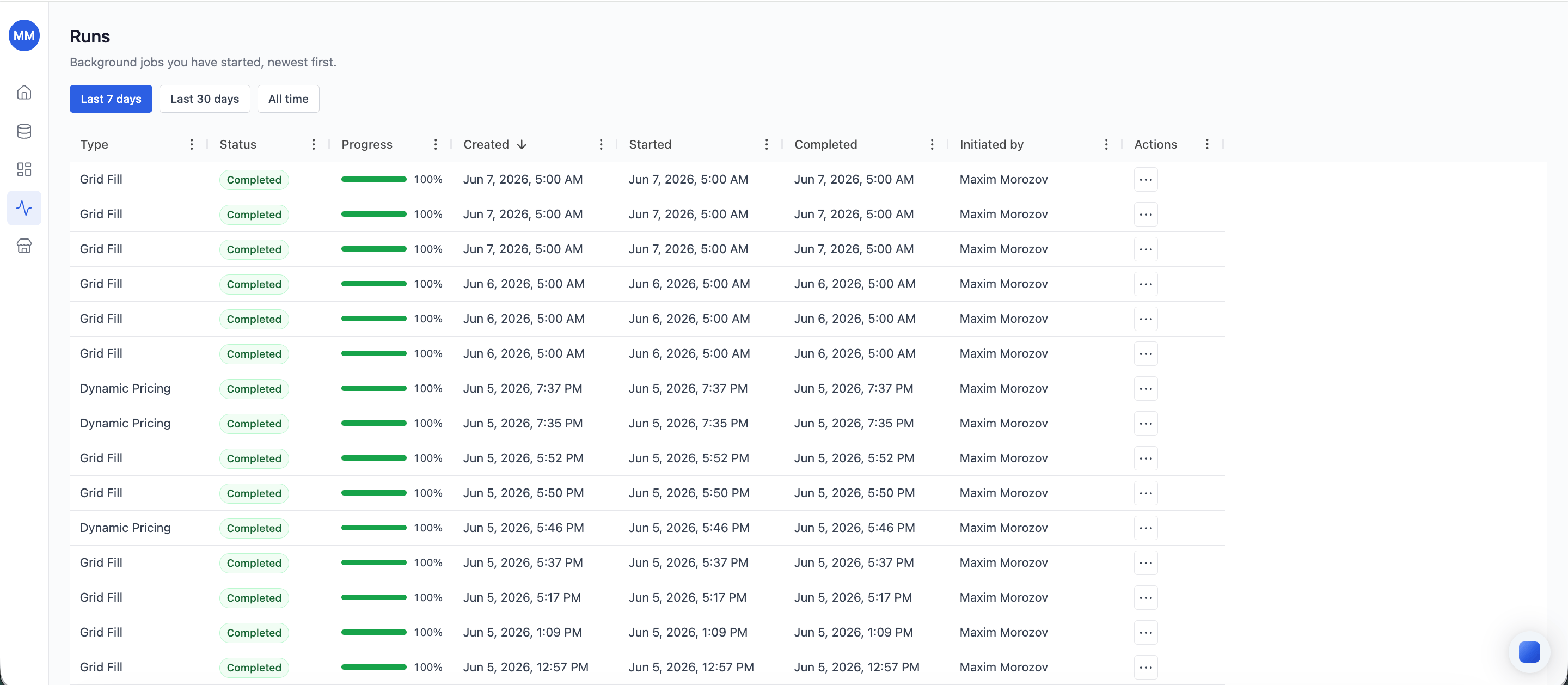Viewport: 1568px width, 685px height.
Task: Open Initiated by column options menu
Action: pyautogui.click(x=1106, y=144)
